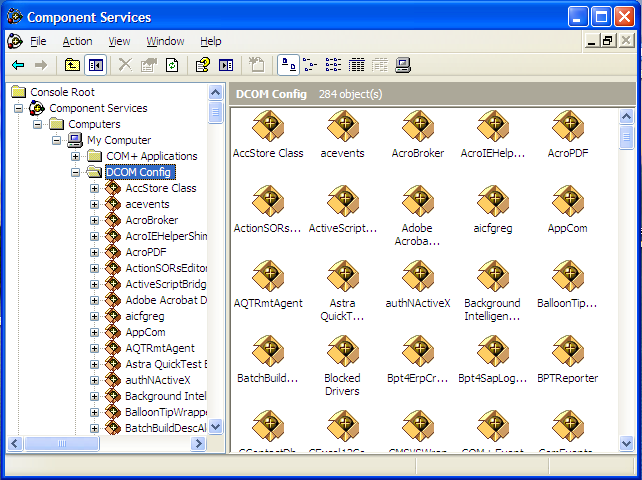Open the View menu

pos(119,41)
